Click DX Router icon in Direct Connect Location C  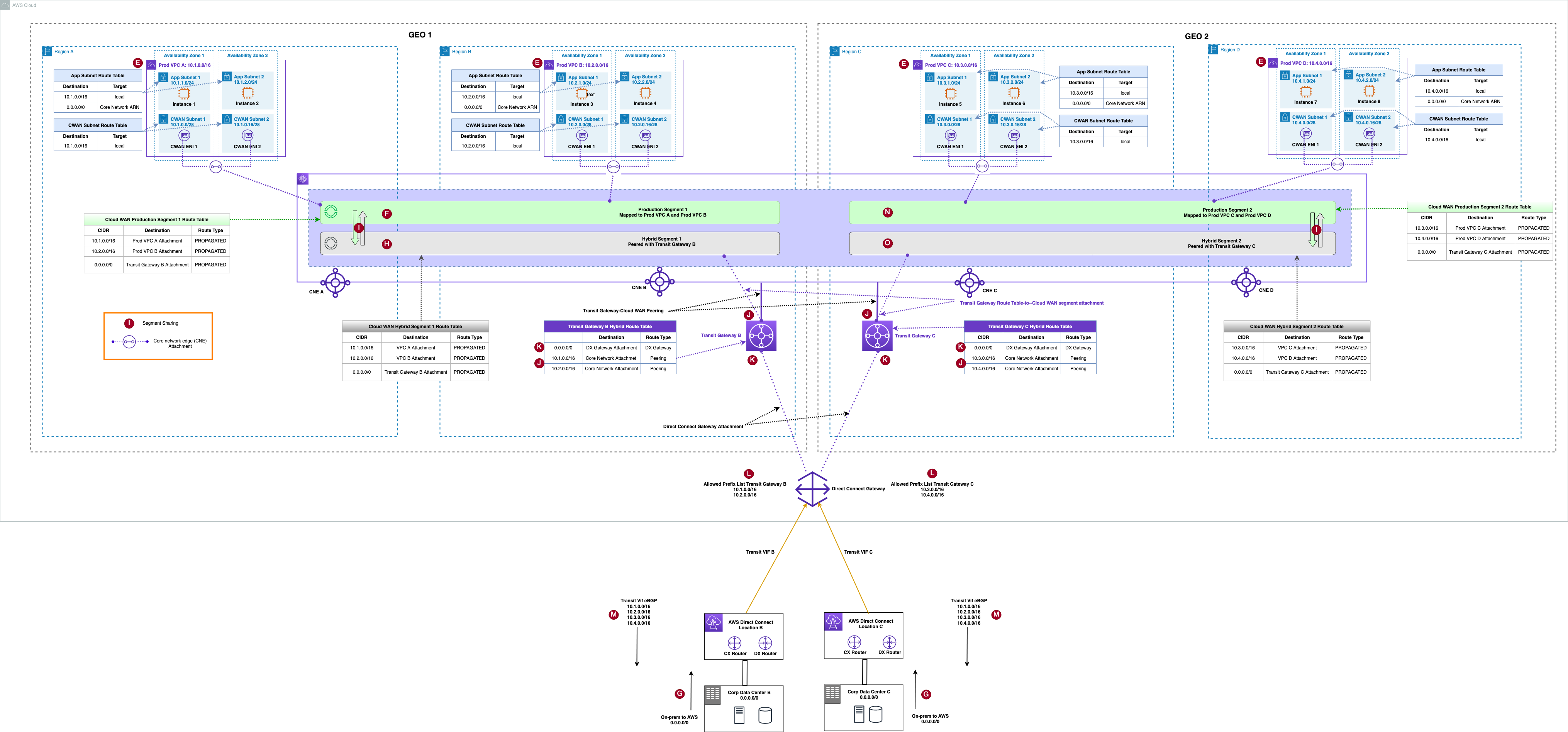889,642
